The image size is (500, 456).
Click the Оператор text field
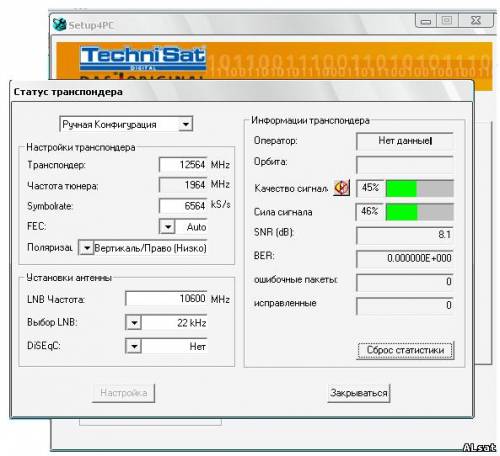pyautogui.click(x=405, y=141)
